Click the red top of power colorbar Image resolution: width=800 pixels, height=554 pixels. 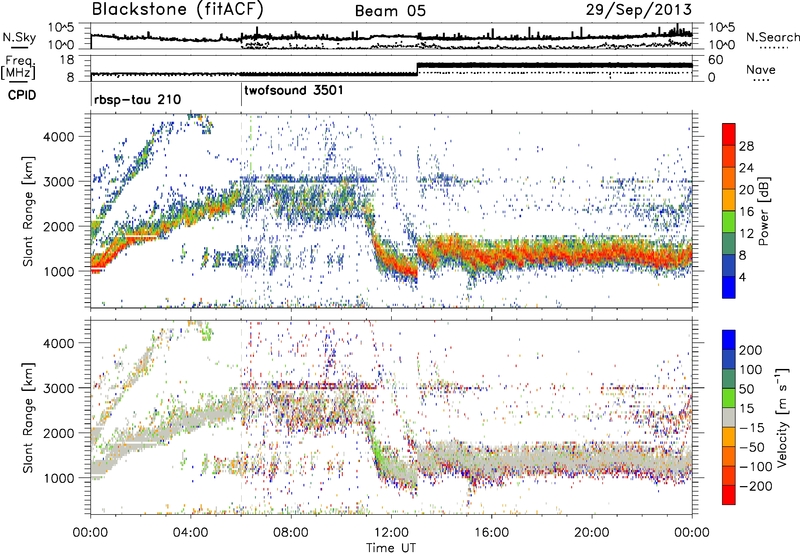coord(729,134)
